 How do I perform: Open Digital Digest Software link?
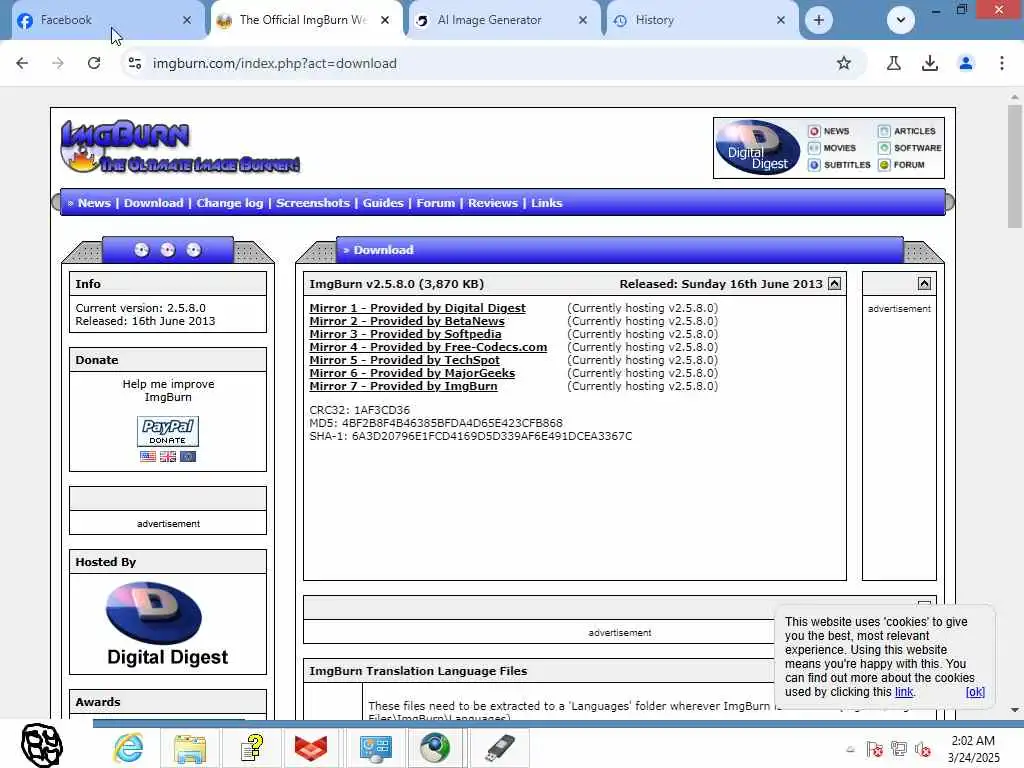[910, 148]
